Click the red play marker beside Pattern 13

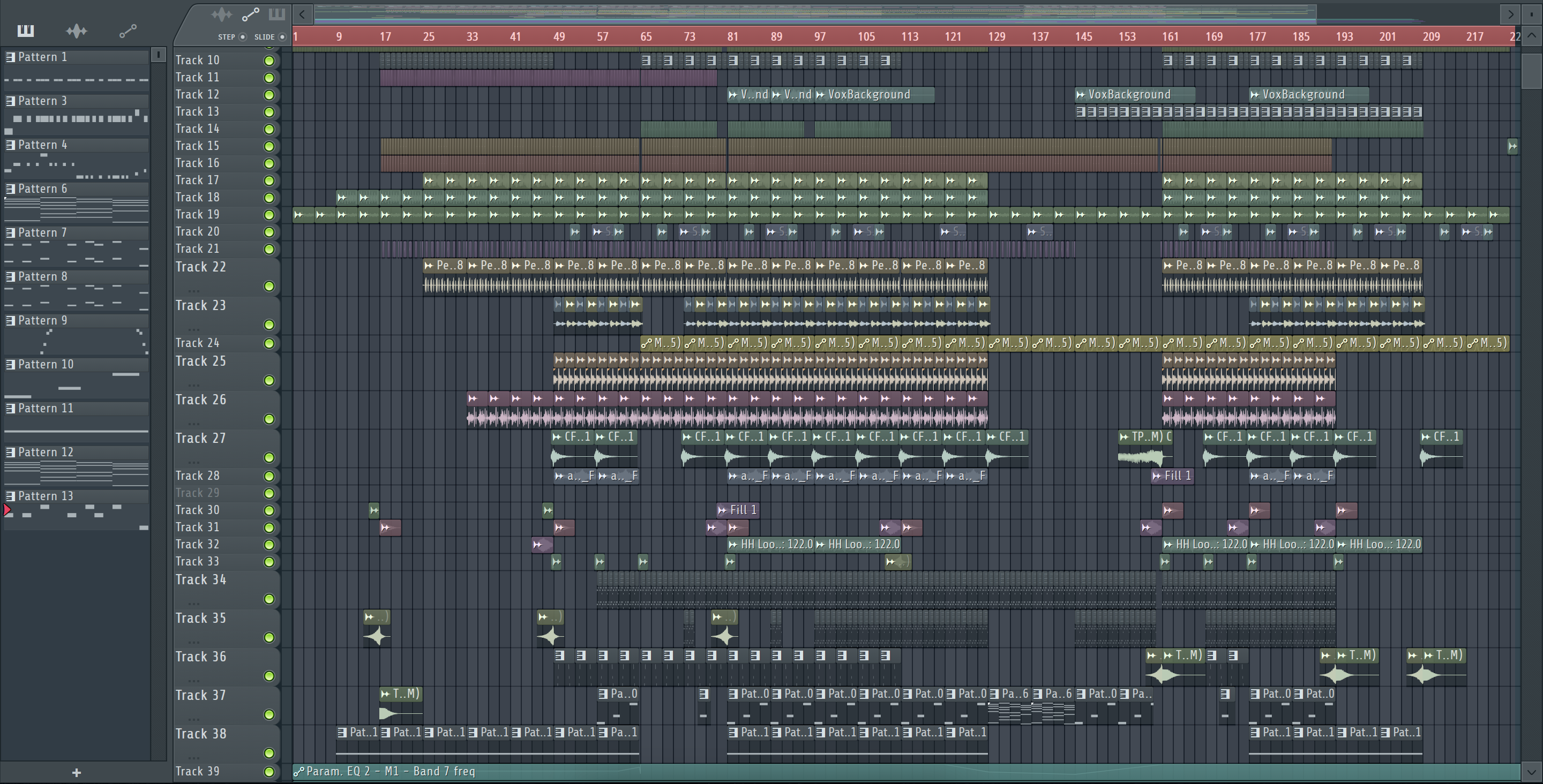[7, 510]
